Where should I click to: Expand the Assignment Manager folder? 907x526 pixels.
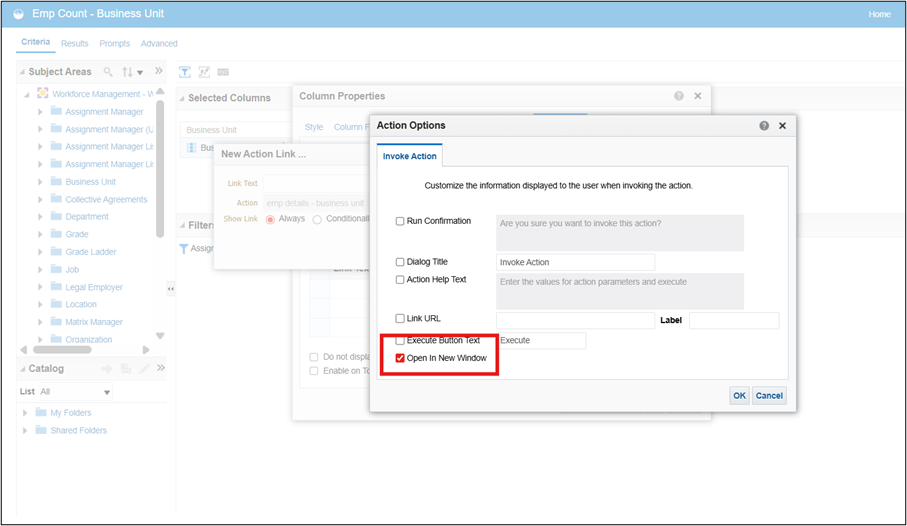point(40,112)
